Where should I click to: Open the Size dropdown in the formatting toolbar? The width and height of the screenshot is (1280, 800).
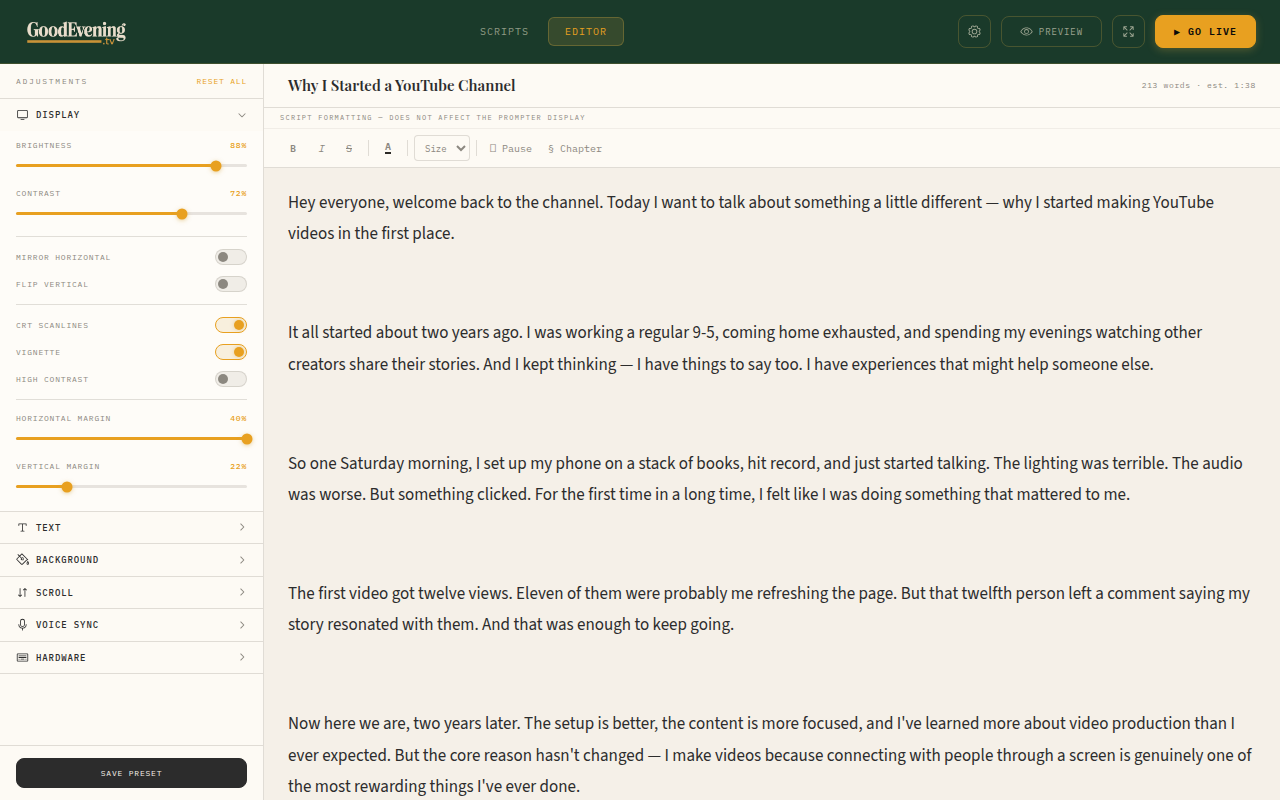click(441, 147)
